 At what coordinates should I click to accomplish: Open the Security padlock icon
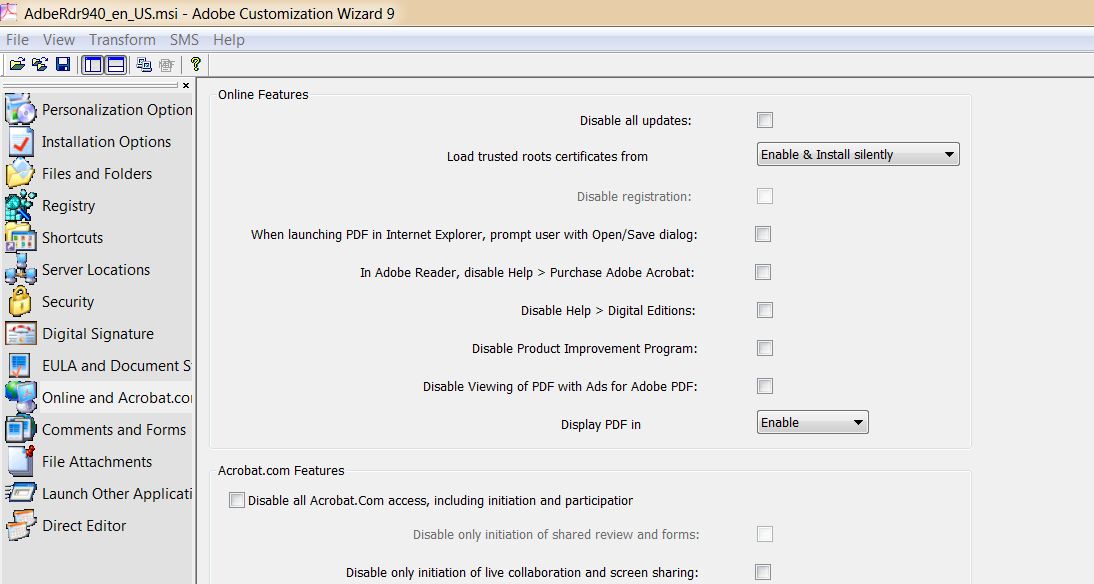20,302
